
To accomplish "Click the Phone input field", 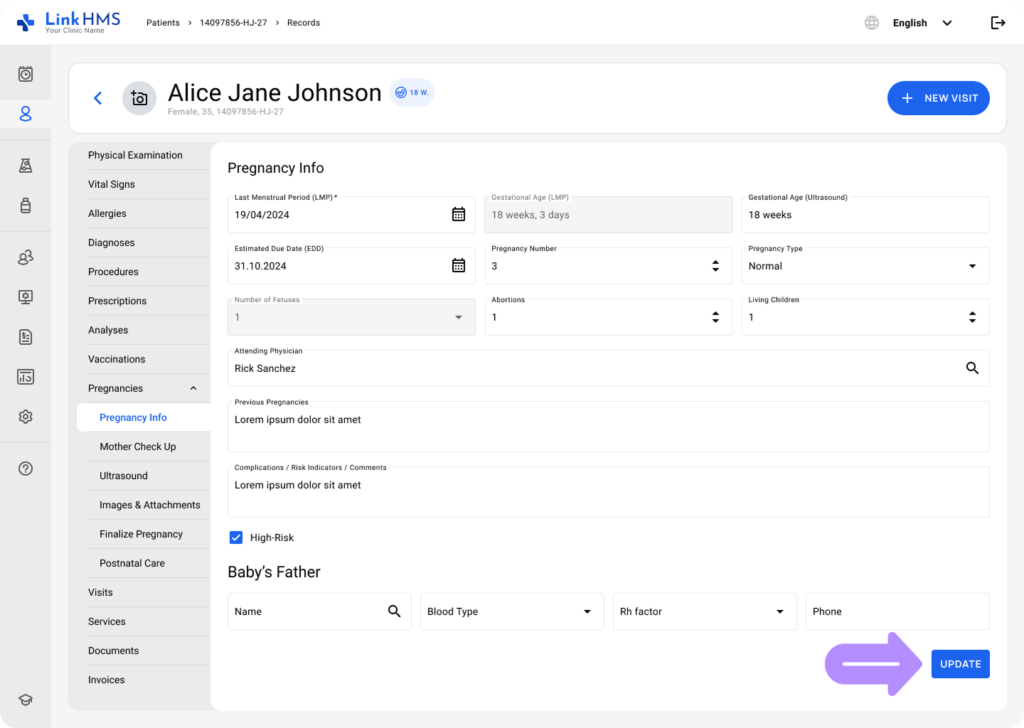I will (x=896, y=612).
